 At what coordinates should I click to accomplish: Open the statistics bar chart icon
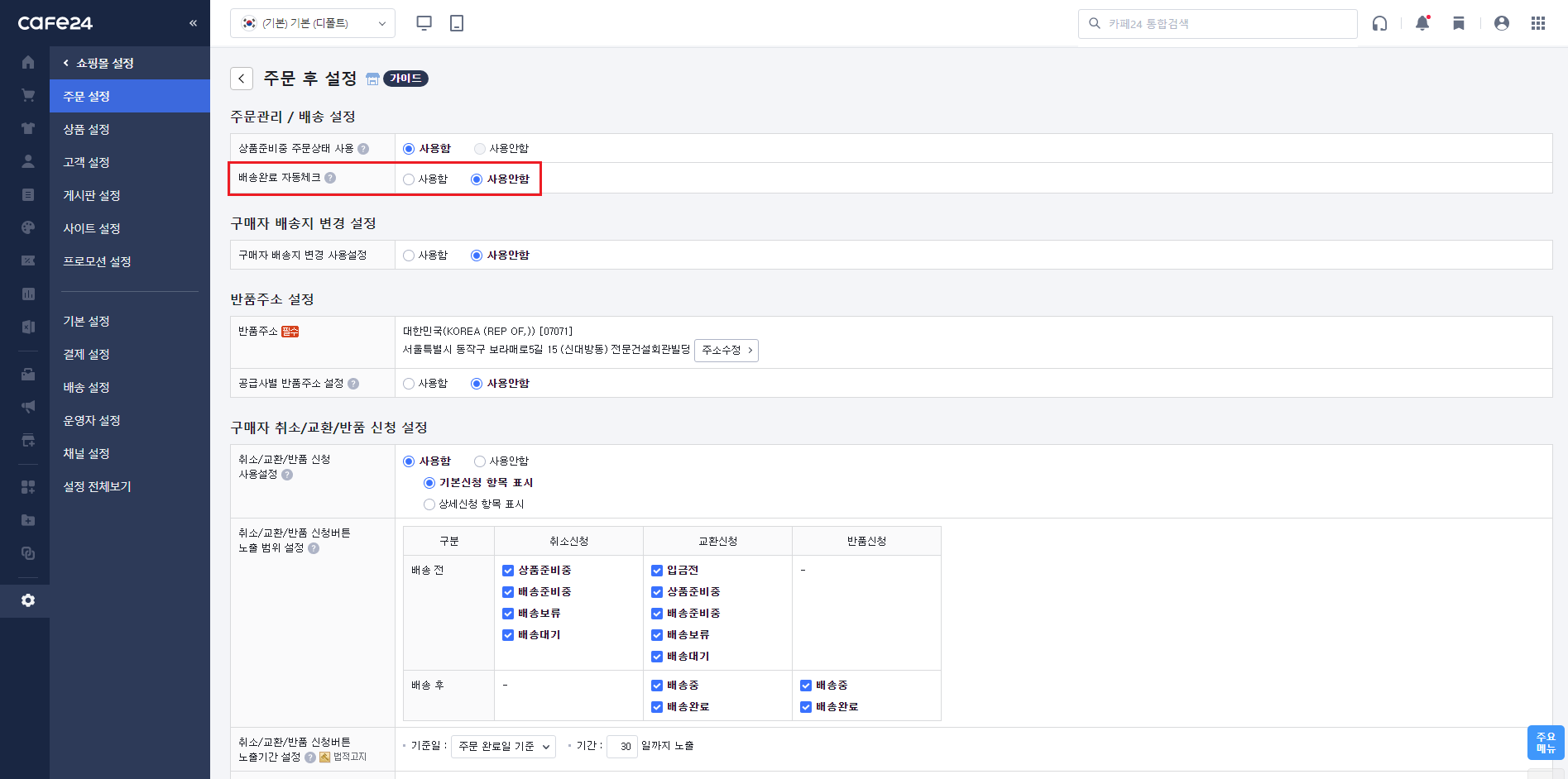(x=28, y=294)
